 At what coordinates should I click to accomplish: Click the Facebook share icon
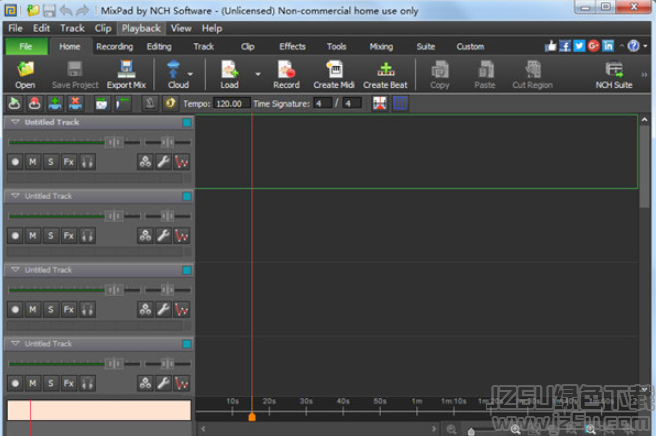pos(565,46)
